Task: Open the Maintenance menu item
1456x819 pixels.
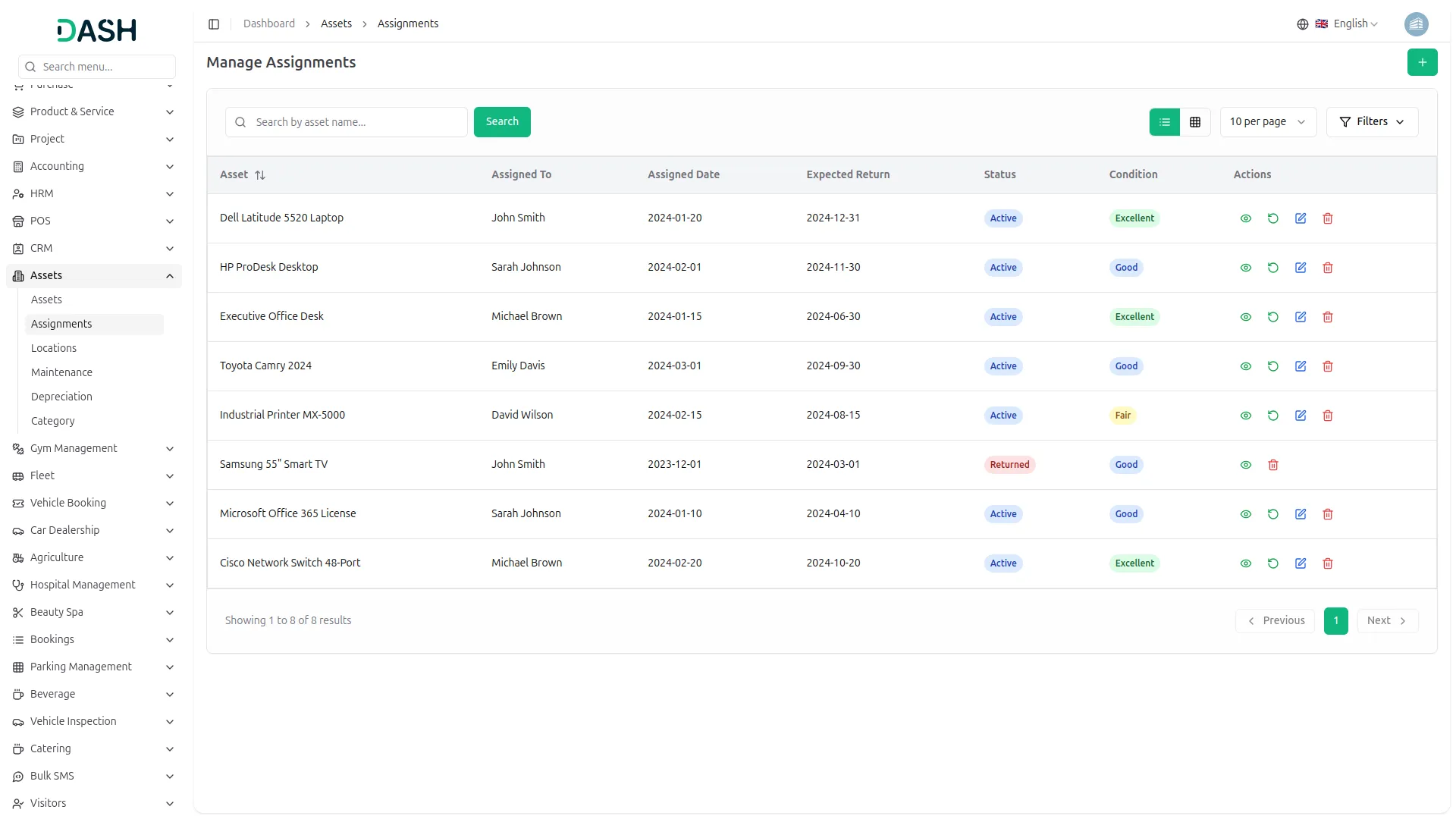Action: 61,372
